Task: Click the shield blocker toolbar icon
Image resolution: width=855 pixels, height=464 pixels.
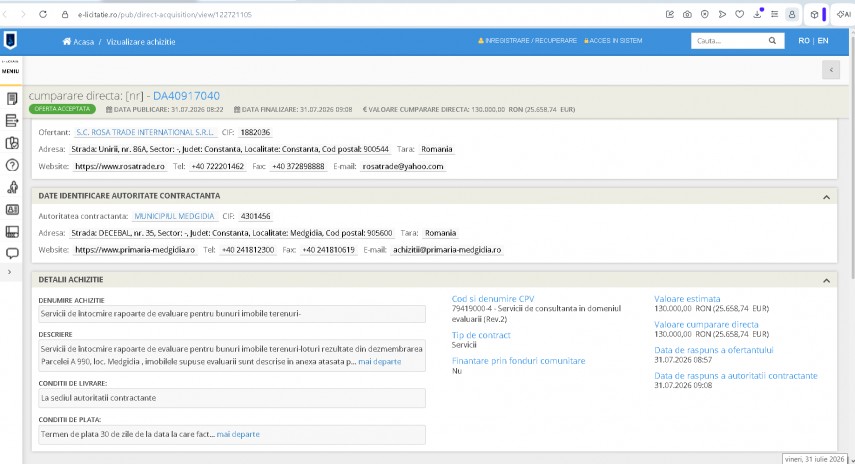Action: [705, 15]
